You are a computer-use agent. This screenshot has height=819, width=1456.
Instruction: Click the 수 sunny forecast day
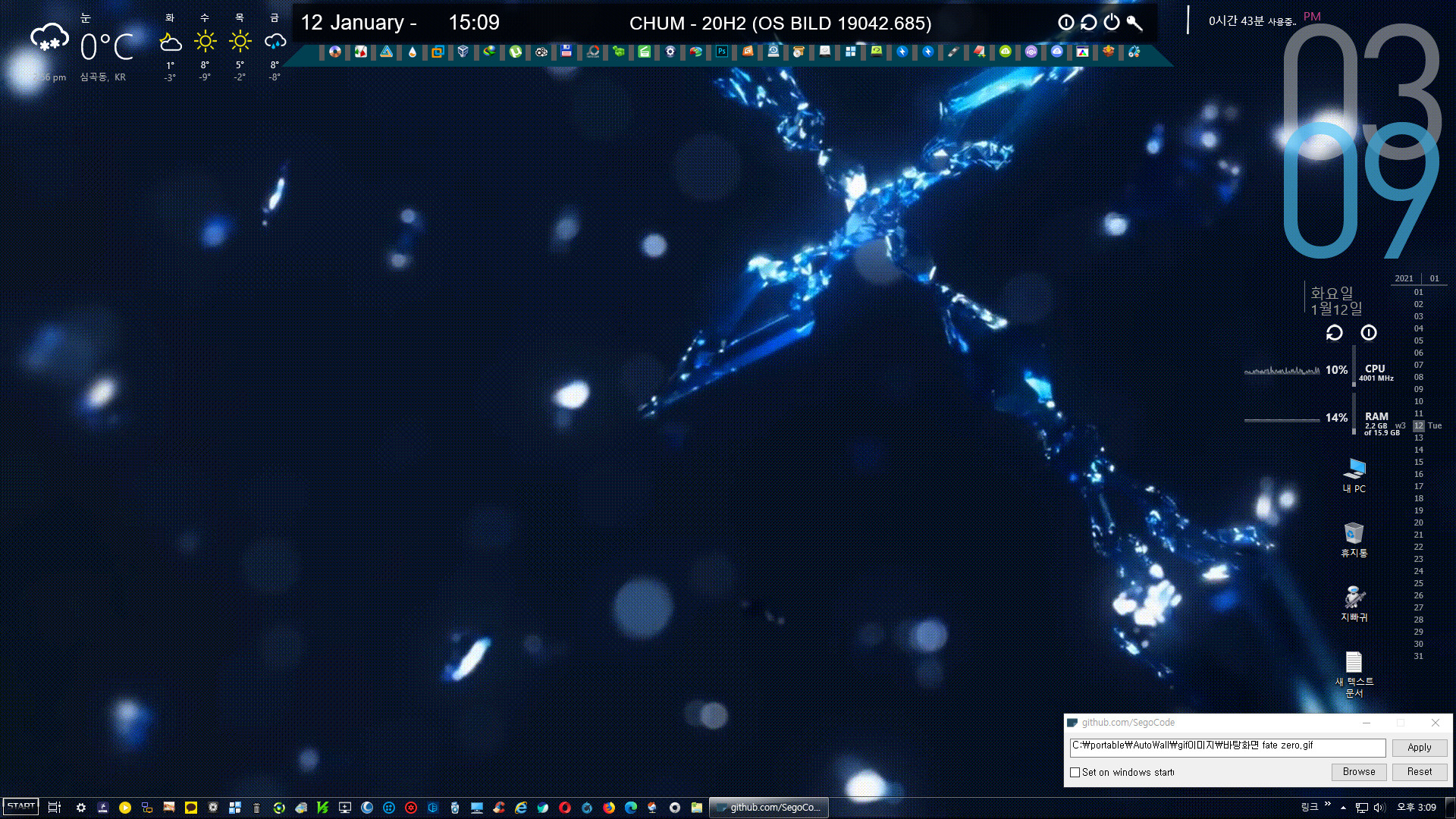tap(205, 46)
